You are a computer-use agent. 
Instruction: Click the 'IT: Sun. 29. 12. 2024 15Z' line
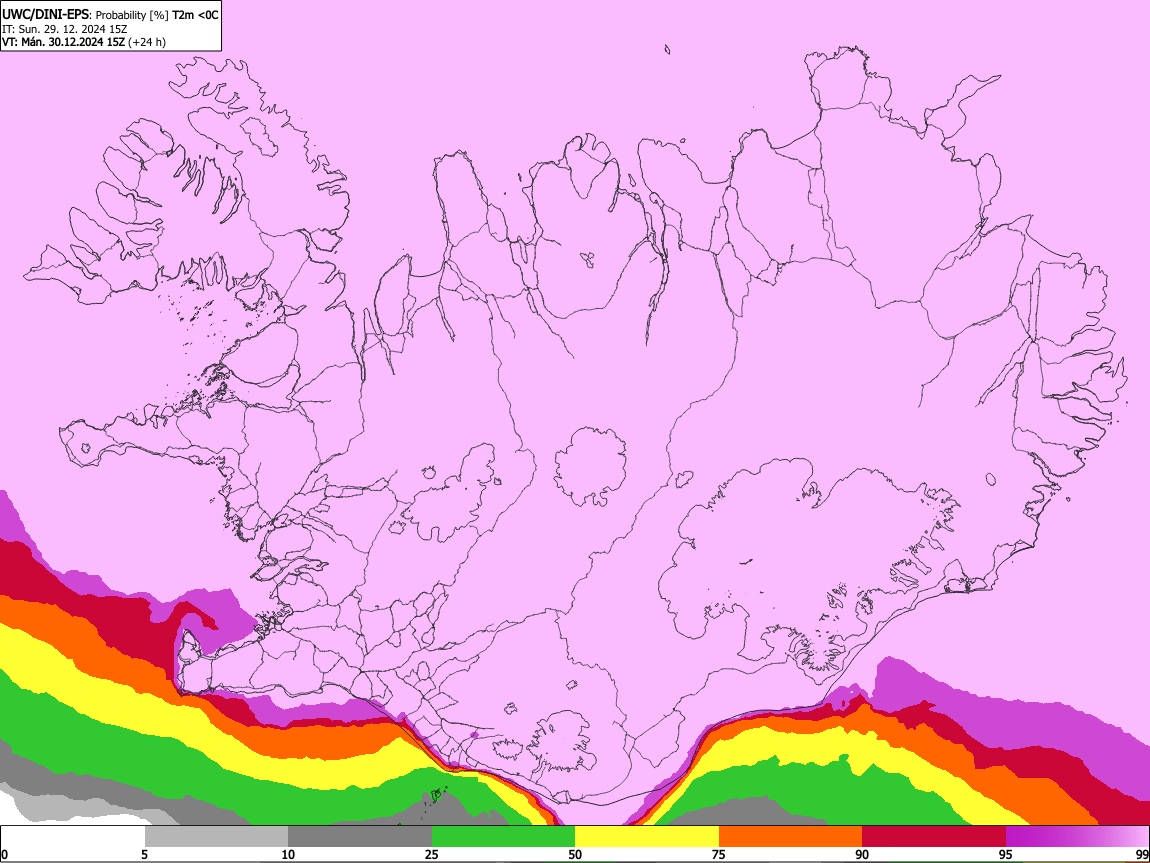(x=65, y=29)
